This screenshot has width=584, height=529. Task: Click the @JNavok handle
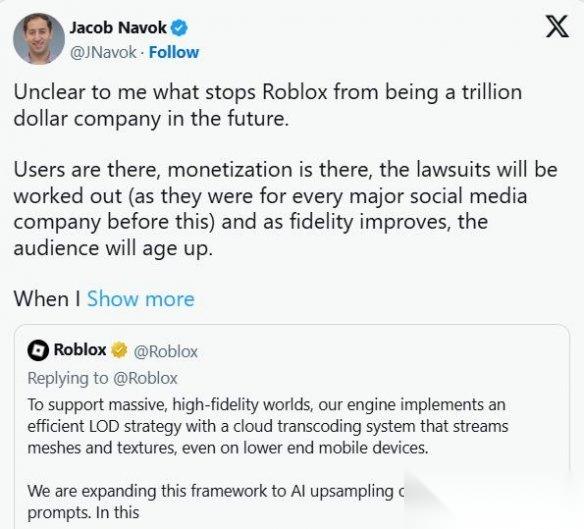click(103, 53)
